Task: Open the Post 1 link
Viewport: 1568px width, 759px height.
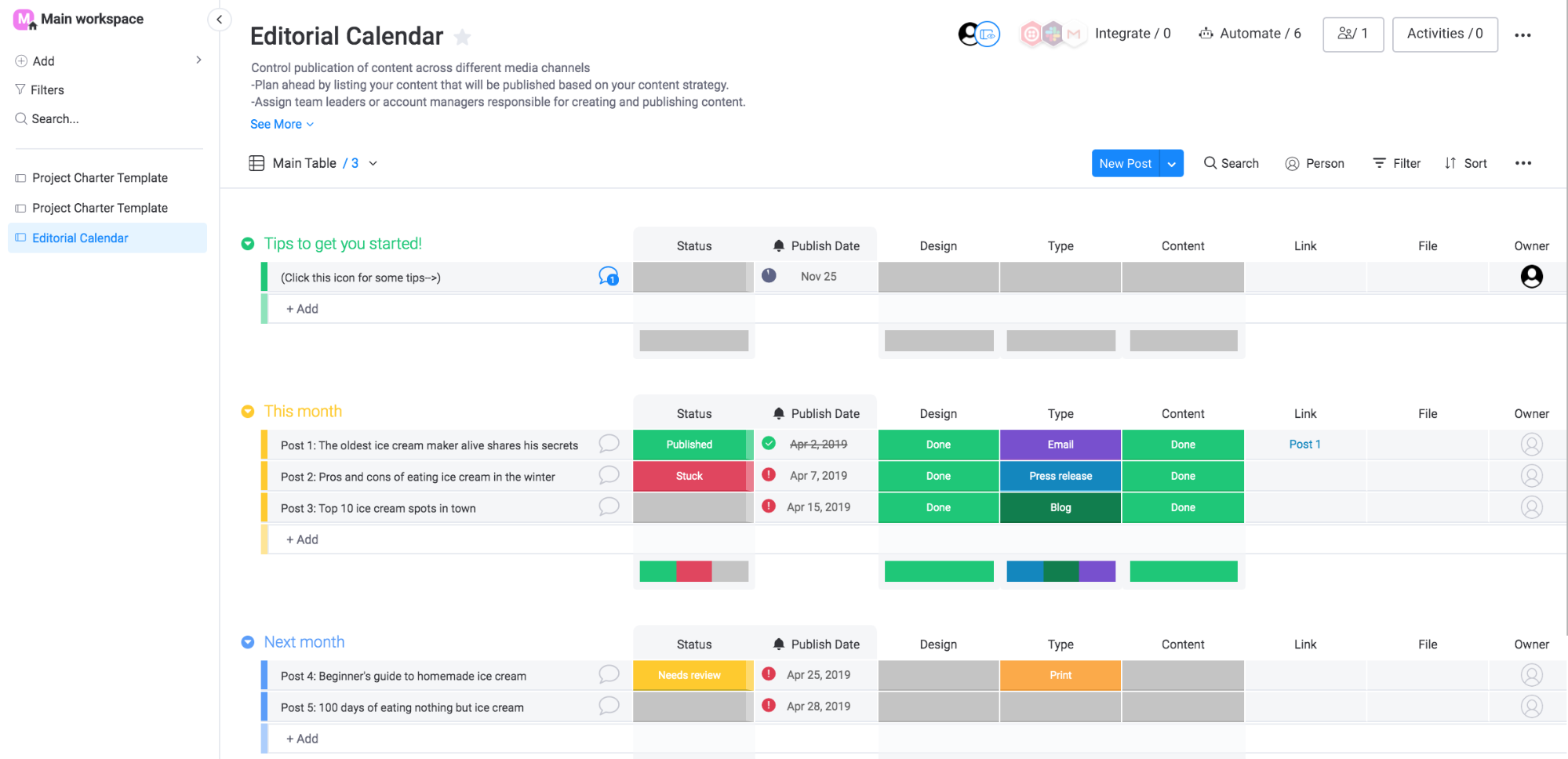Action: 1304,444
